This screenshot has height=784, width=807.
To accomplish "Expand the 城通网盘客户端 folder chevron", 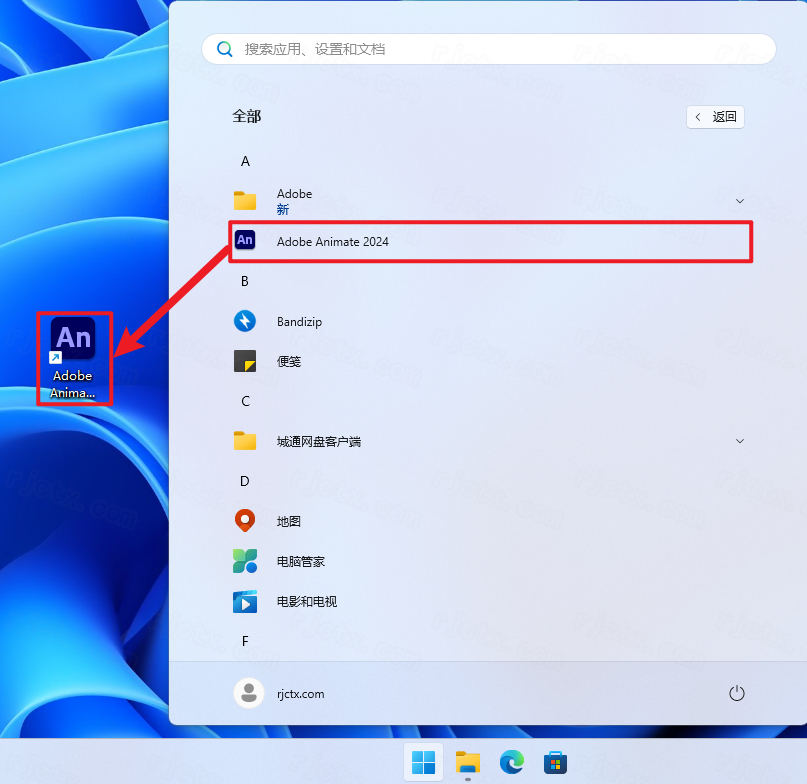I will click(x=740, y=441).
